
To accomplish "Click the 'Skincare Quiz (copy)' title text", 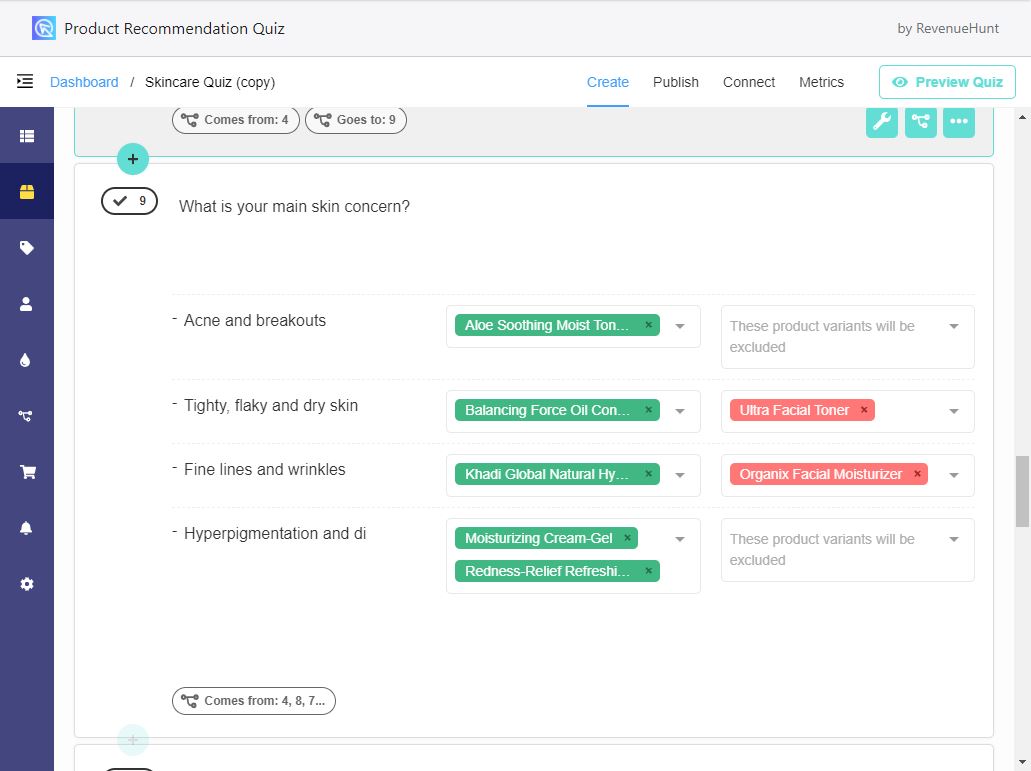I will (210, 82).
